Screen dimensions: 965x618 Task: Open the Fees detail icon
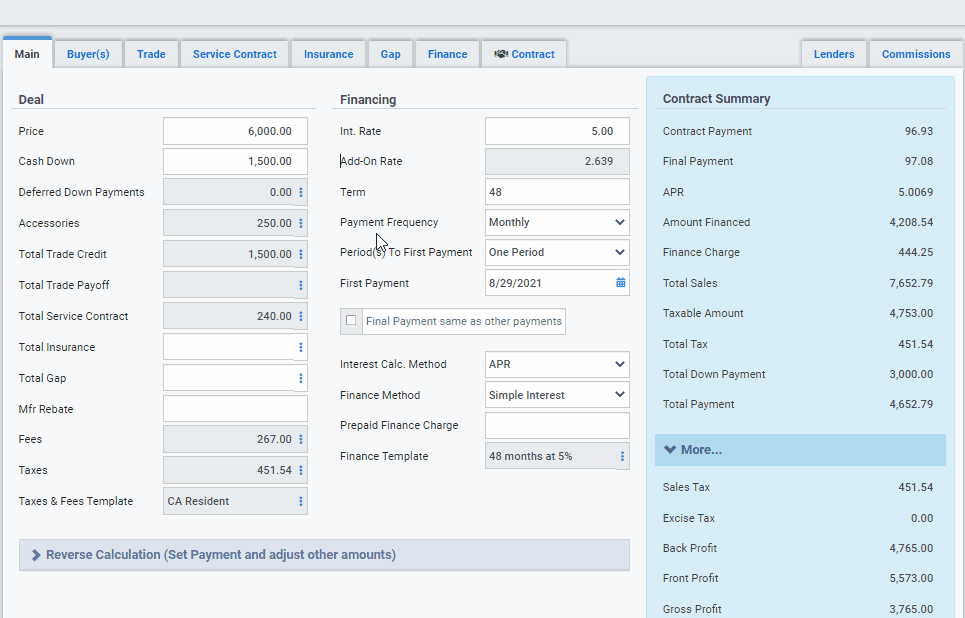300,439
